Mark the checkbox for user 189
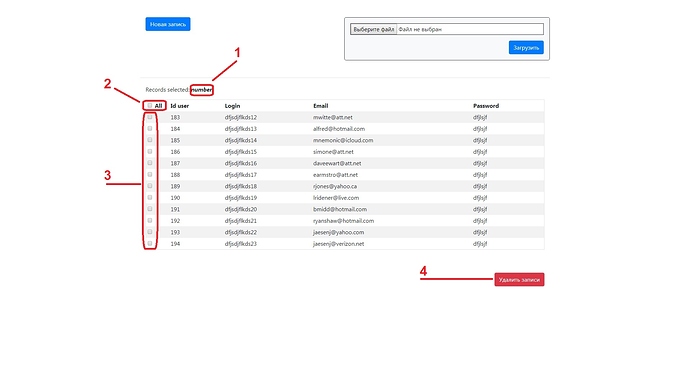690x388 pixels. point(150,186)
